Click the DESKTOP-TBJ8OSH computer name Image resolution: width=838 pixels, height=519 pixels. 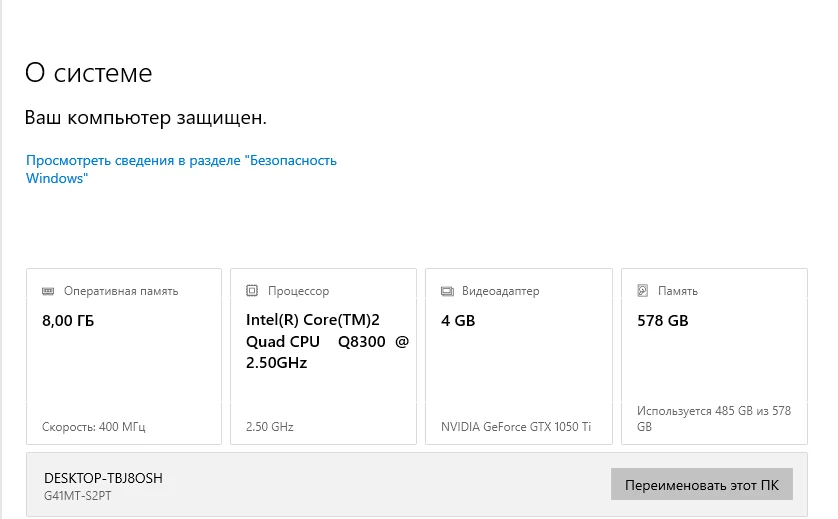(103, 478)
